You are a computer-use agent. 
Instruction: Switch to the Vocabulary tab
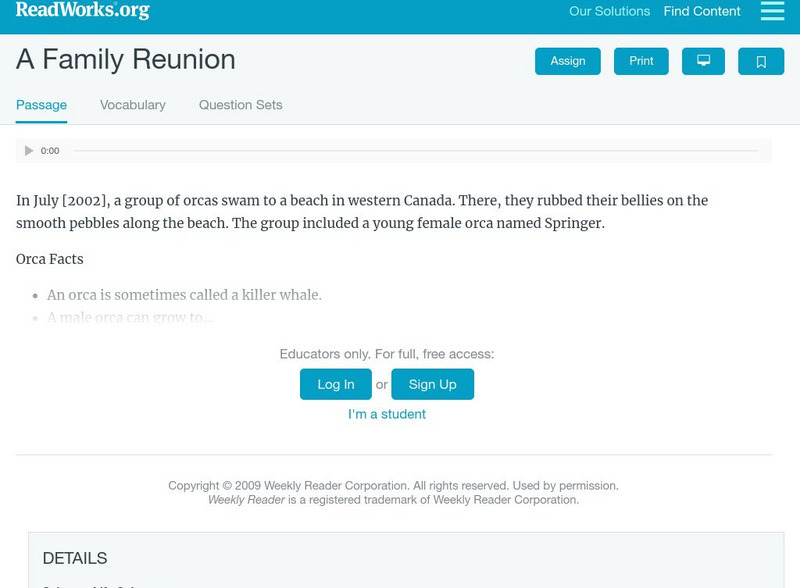click(133, 105)
